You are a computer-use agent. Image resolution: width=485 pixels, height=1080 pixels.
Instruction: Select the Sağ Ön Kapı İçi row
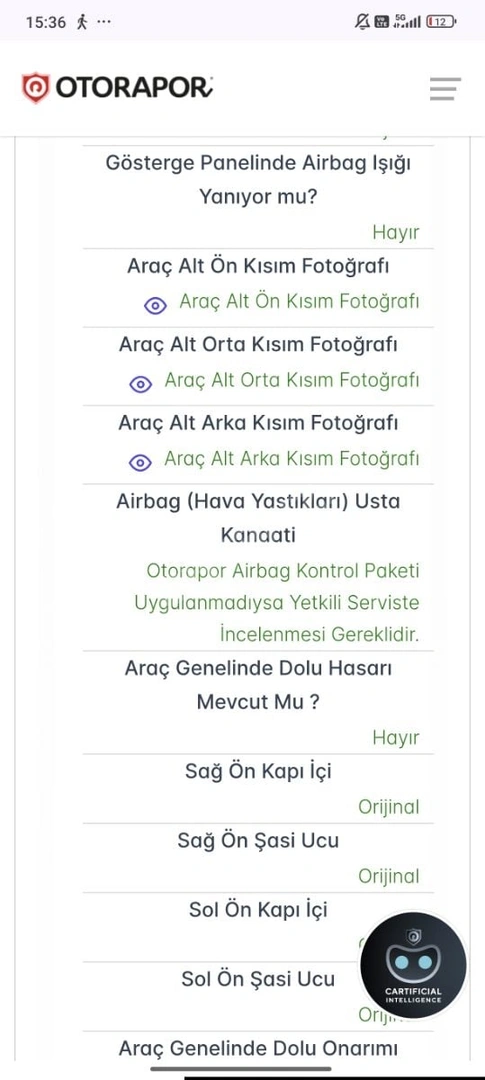pyautogui.click(x=258, y=789)
